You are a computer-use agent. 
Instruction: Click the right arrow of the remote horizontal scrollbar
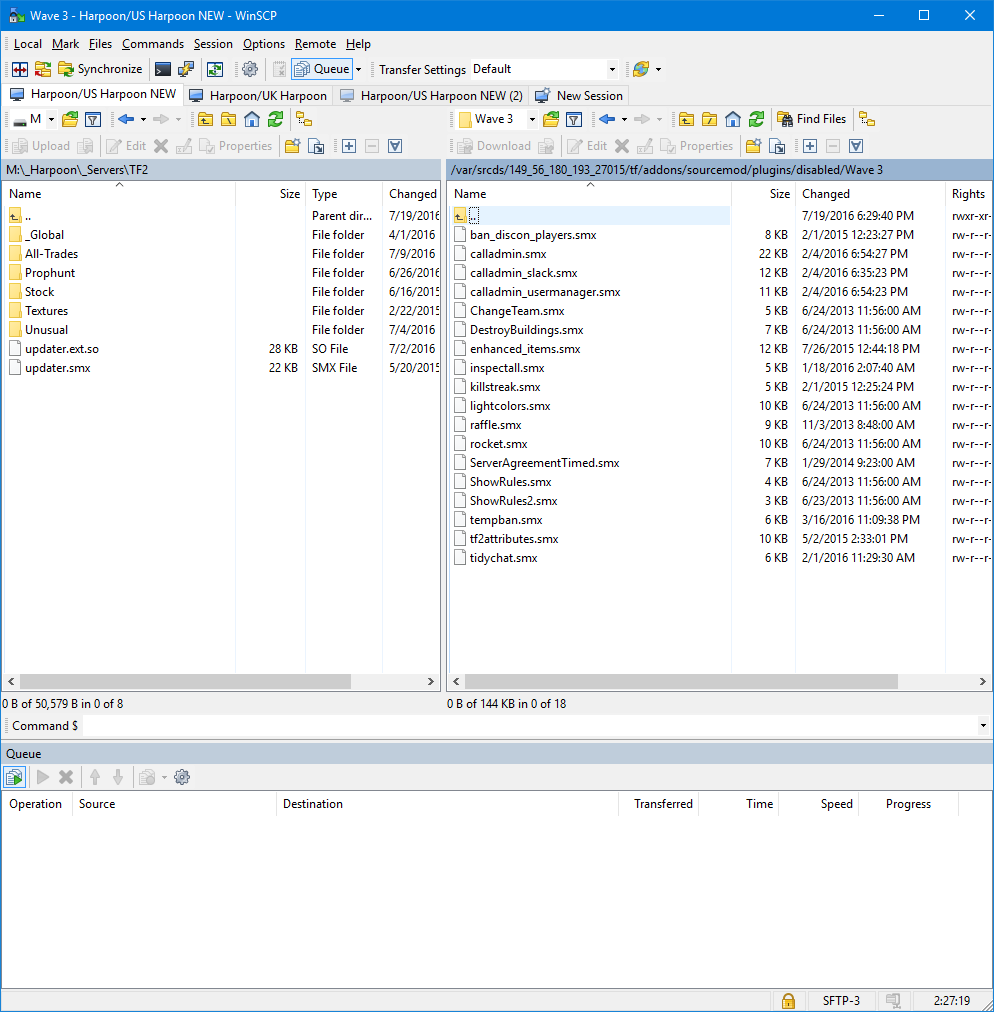click(x=982, y=682)
